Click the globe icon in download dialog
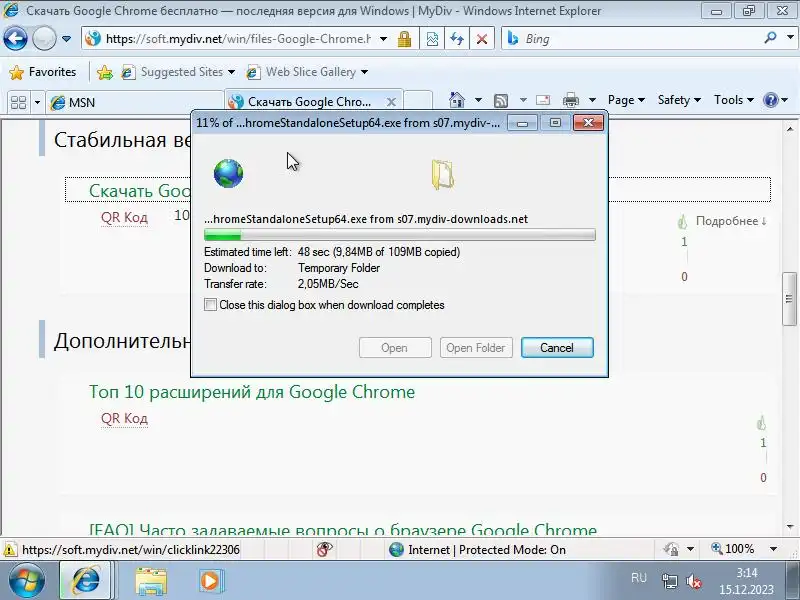Screen dimensions: 800x600 (x=229, y=173)
